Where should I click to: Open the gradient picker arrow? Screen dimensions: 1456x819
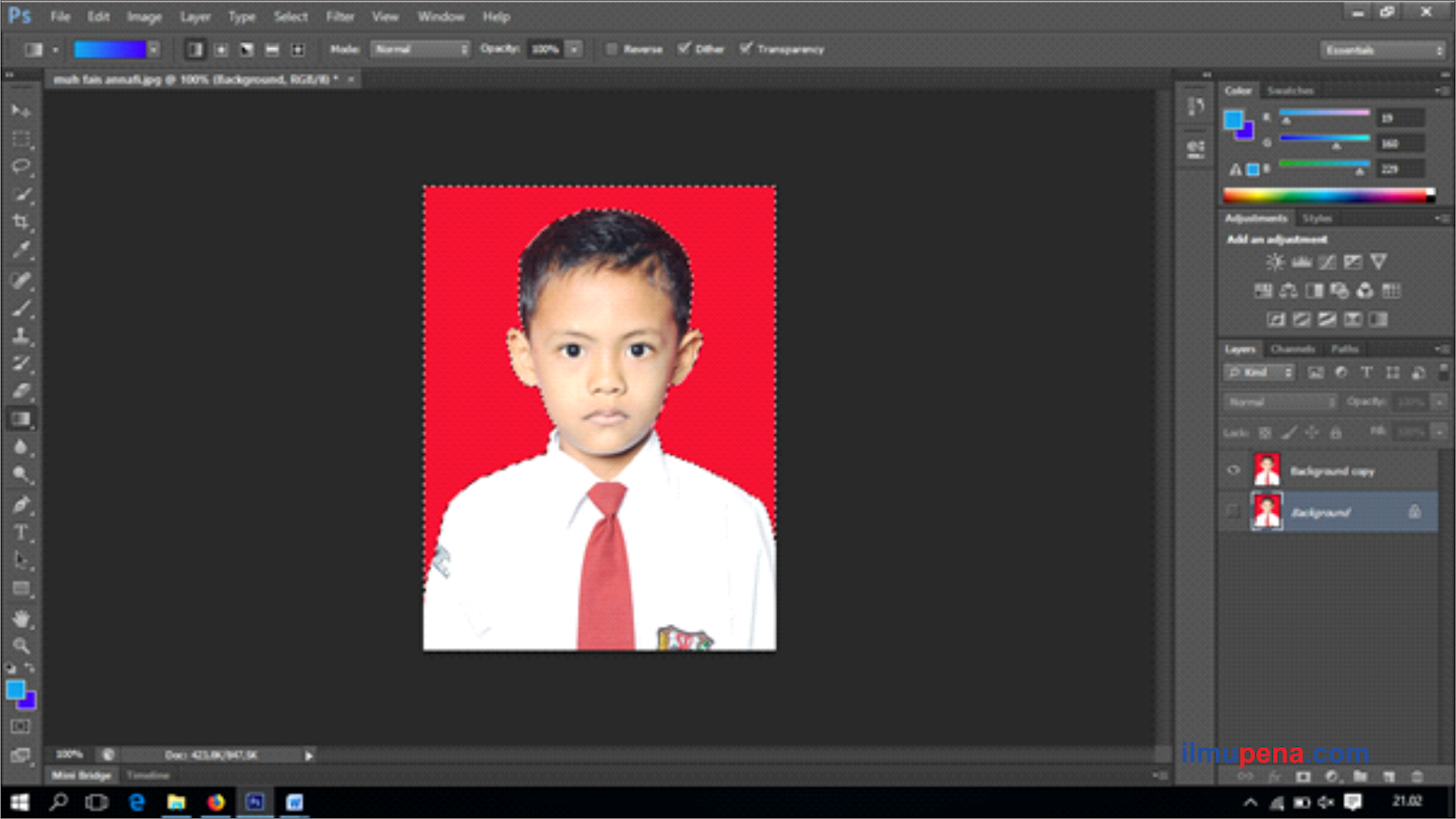[154, 49]
